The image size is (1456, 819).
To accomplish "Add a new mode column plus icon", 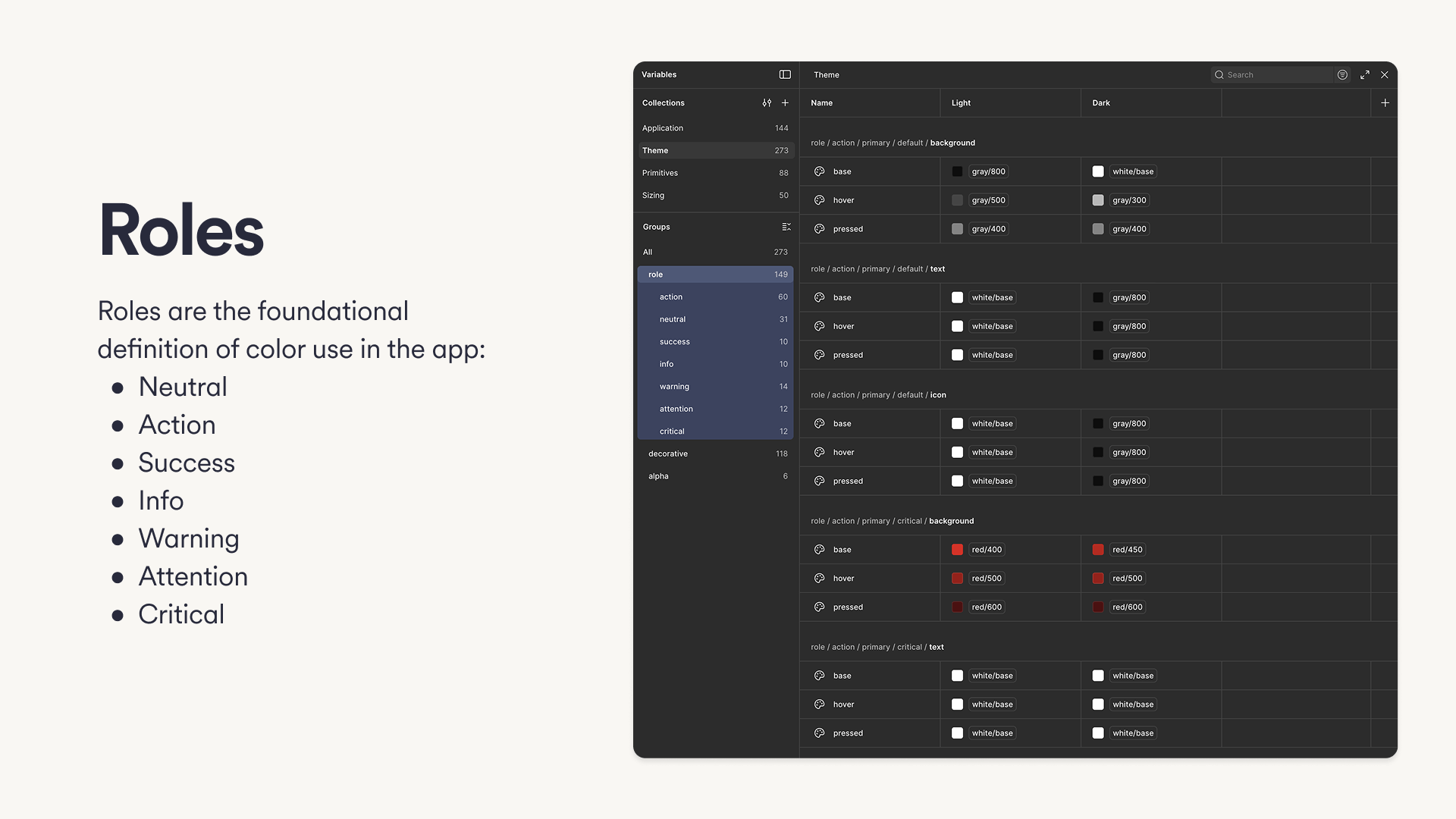I will 1385,103.
